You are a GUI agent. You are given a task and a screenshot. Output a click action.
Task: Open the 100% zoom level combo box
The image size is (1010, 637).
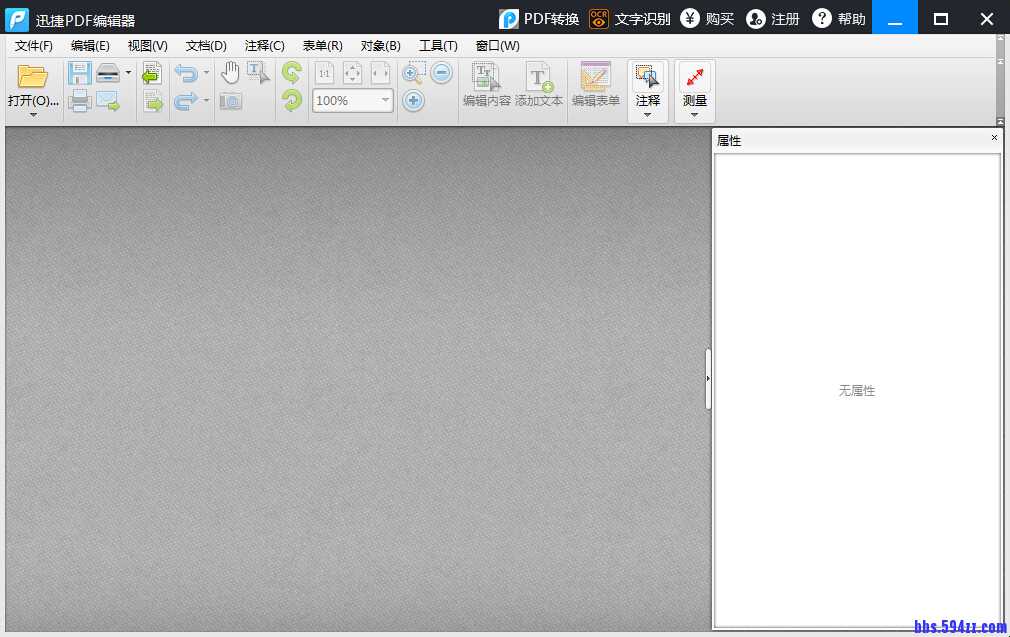point(353,101)
